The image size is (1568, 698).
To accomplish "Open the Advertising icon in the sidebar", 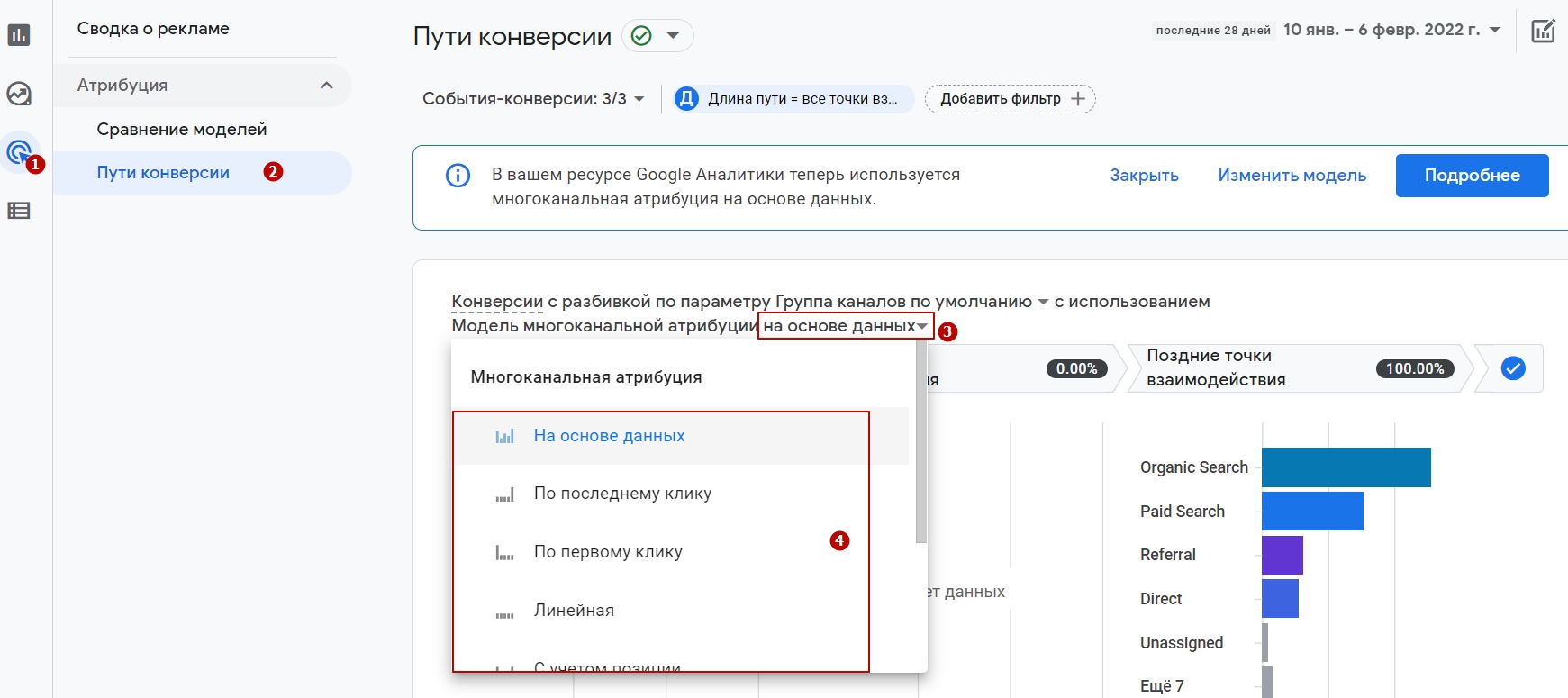I will click(x=19, y=151).
